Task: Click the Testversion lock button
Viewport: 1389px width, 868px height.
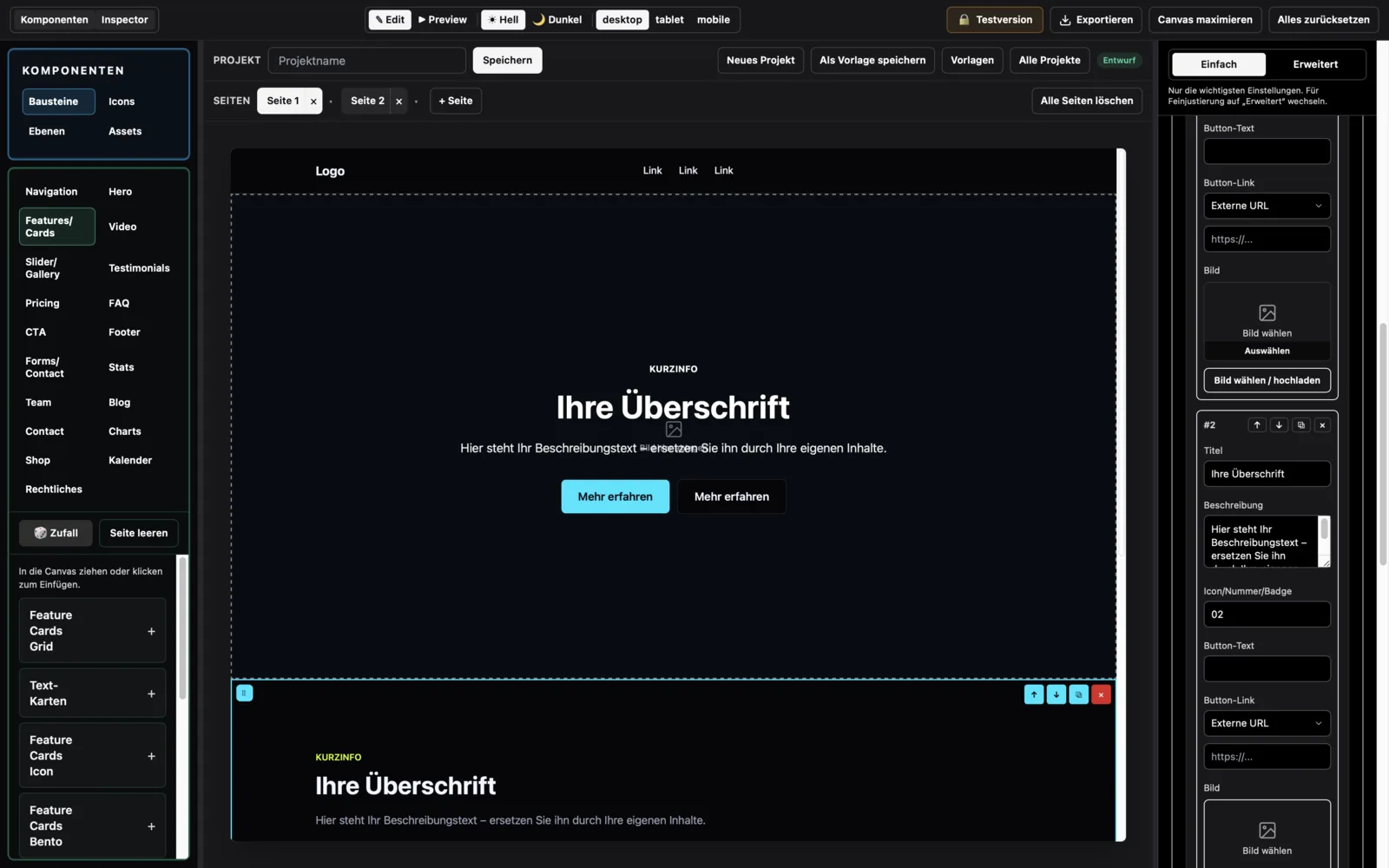Action: pyautogui.click(x=995, y=19)
